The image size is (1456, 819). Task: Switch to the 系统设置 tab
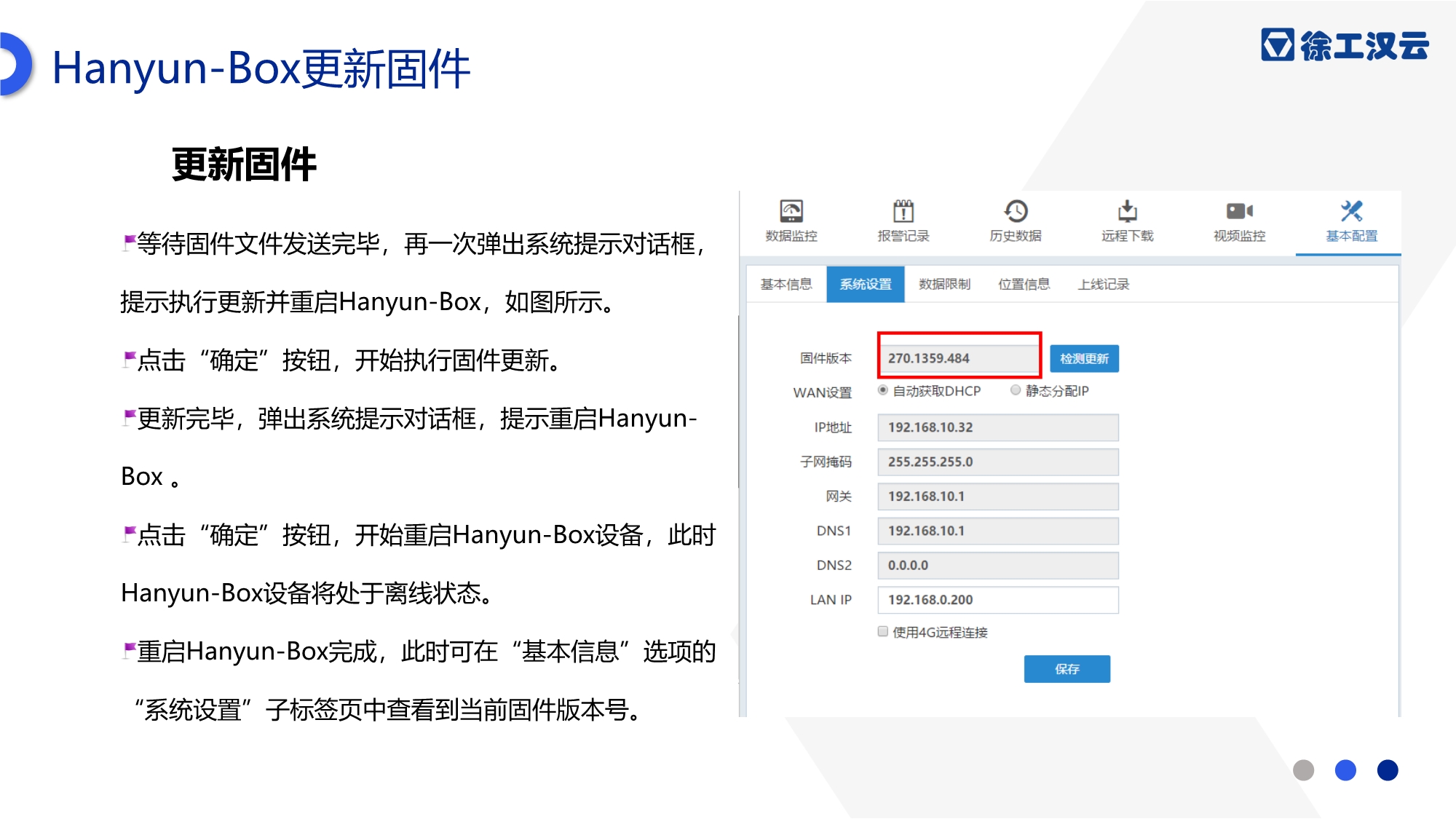point(866,284)
